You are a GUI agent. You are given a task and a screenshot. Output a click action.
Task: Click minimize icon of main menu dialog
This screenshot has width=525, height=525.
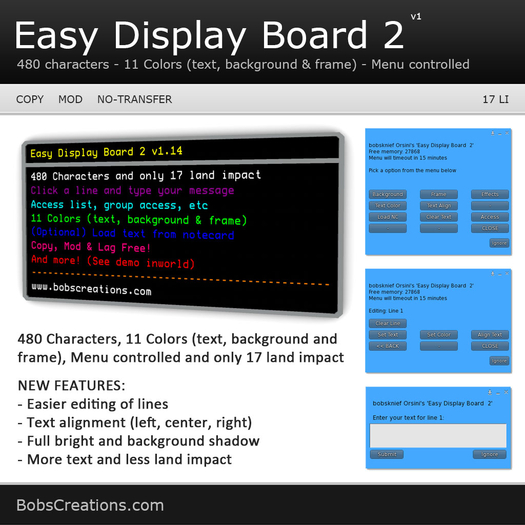pyautogui.click(x=500, y=134)
